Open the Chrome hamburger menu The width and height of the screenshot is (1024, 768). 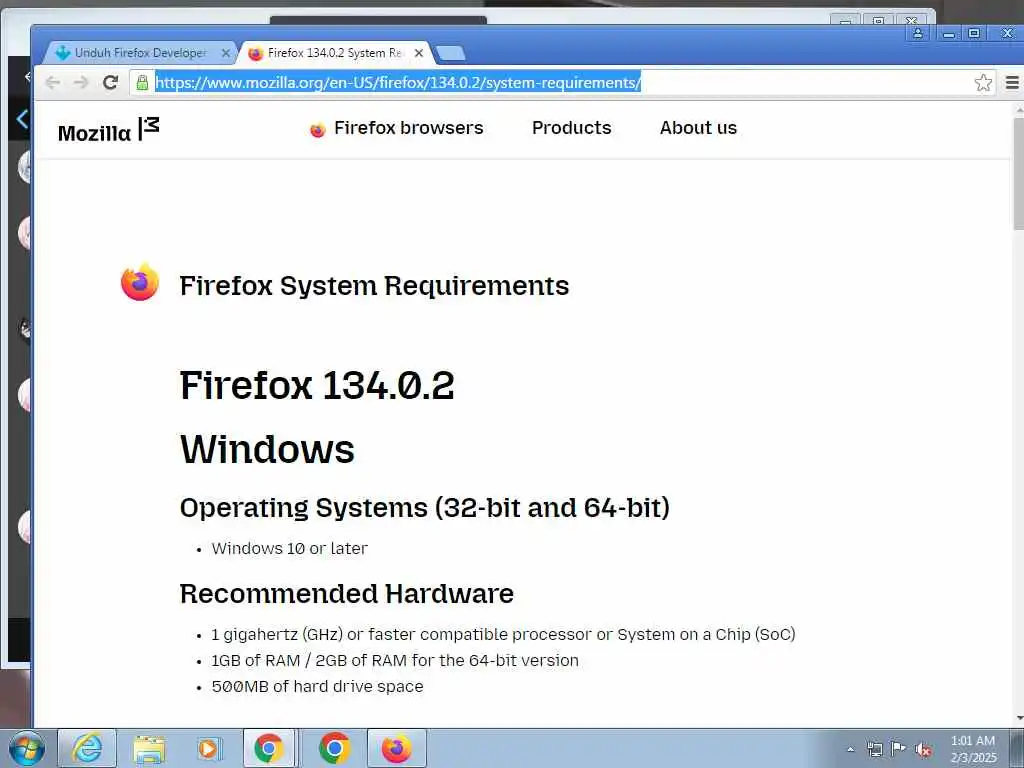[1012, 83]
